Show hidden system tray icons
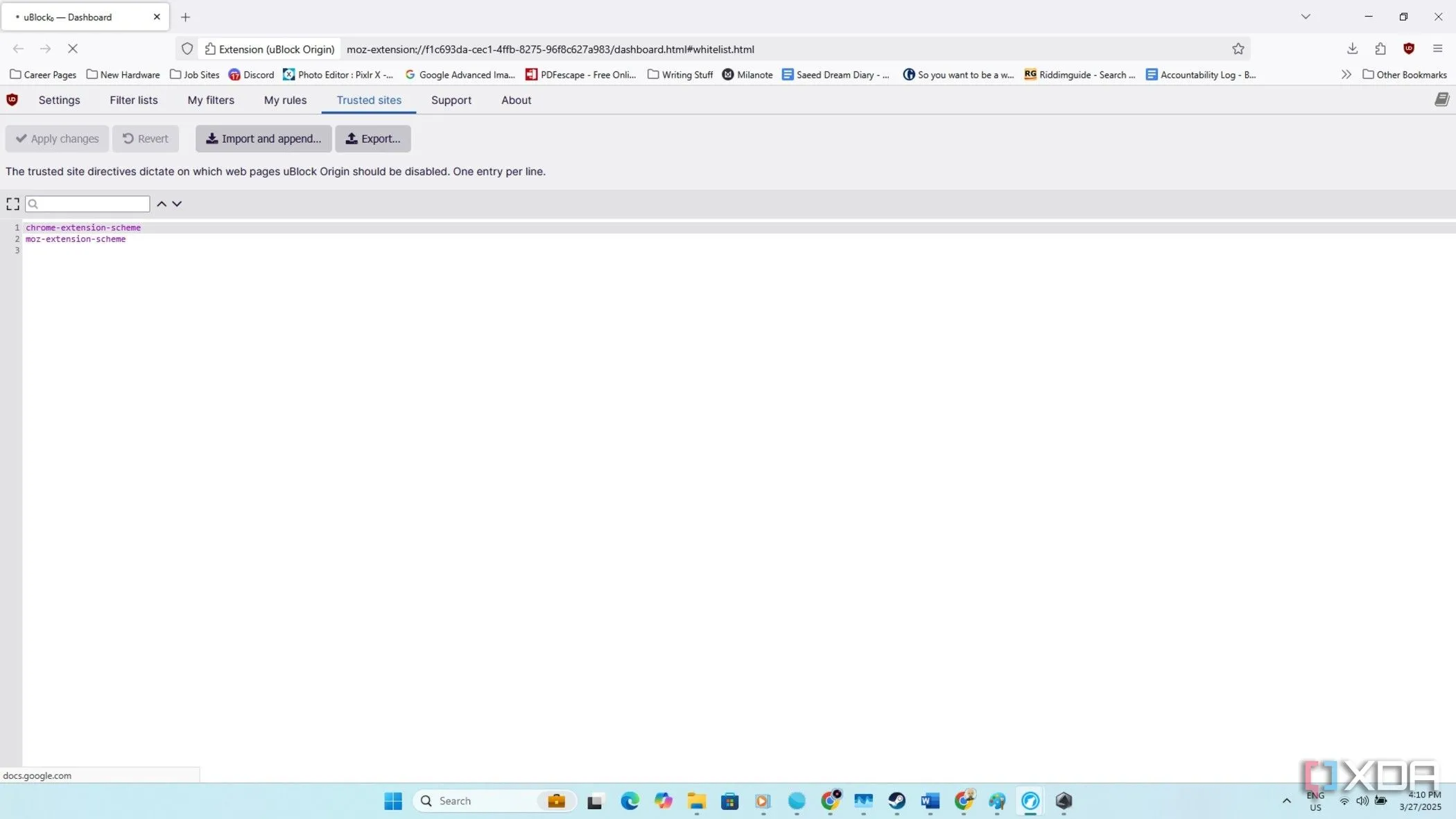 pyautogui.click(x=1286, y=801)
